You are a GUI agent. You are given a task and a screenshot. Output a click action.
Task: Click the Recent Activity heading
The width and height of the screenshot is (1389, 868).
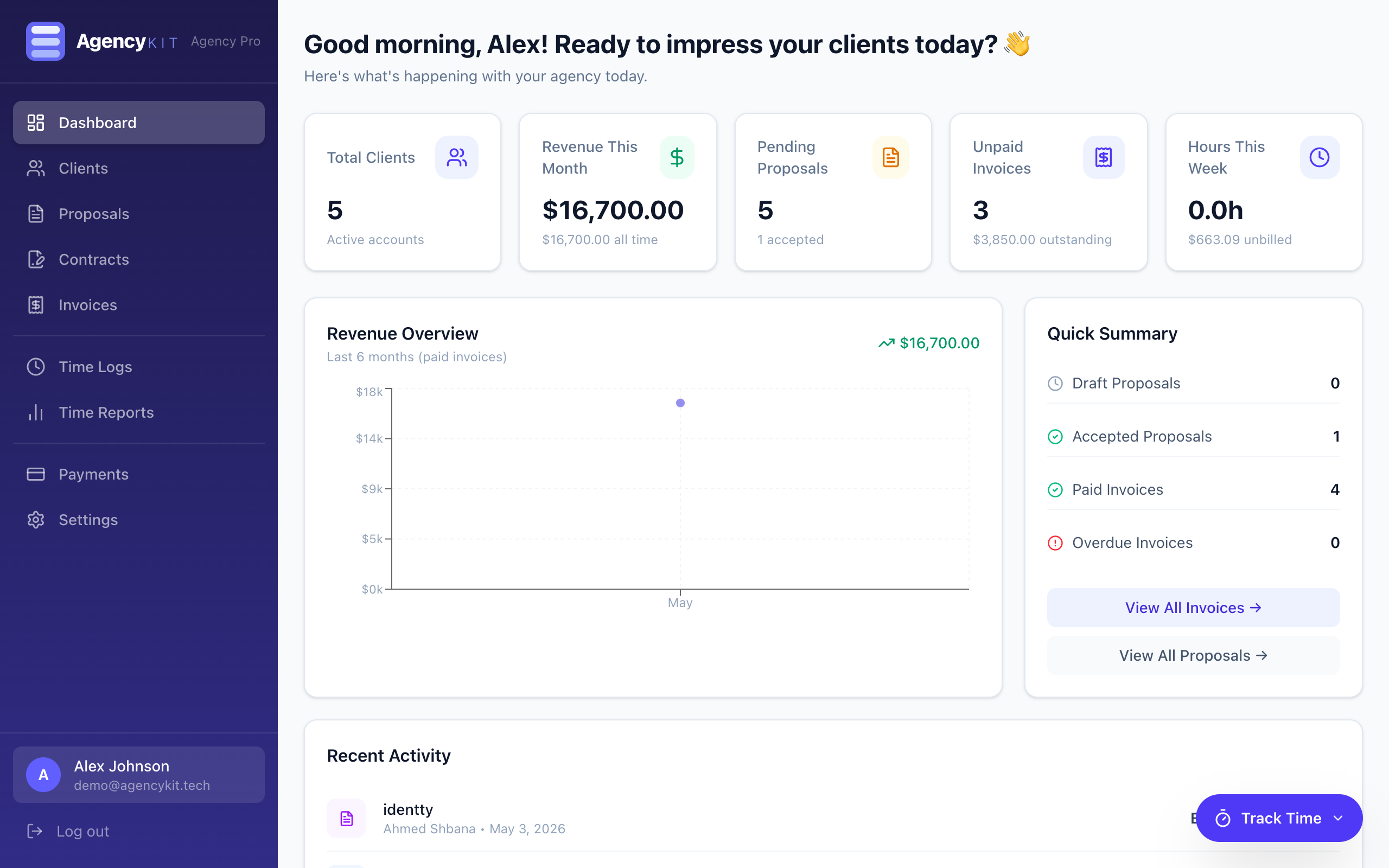[x=388, y=756]
